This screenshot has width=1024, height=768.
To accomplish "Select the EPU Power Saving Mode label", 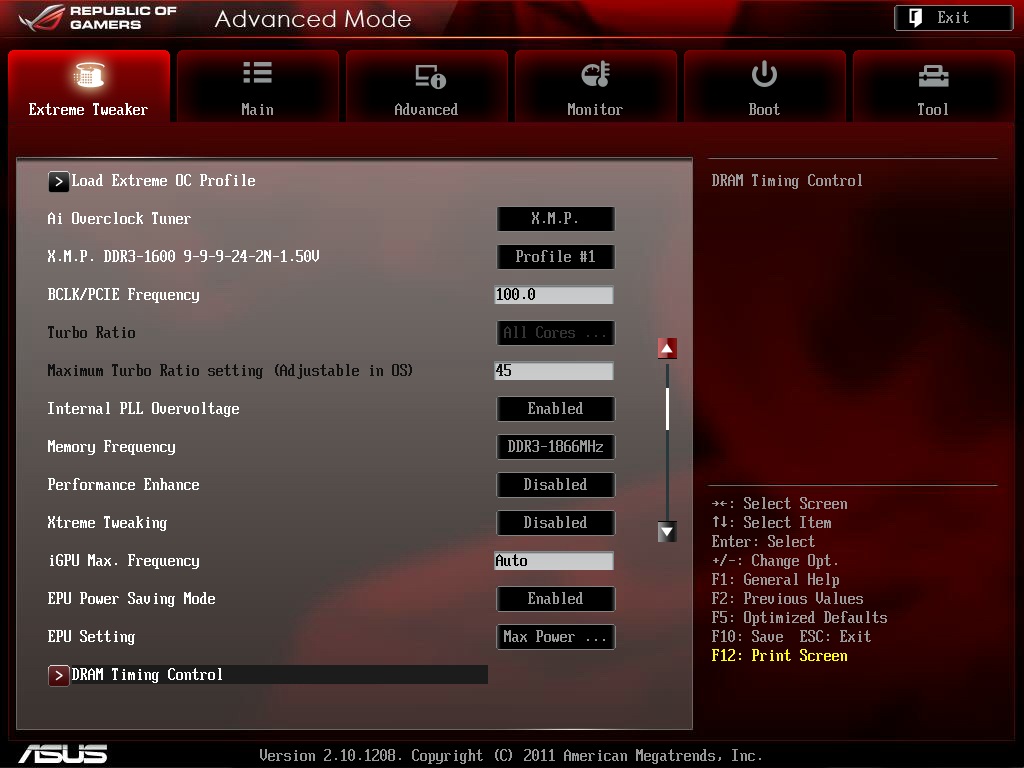I will [131, 599].
